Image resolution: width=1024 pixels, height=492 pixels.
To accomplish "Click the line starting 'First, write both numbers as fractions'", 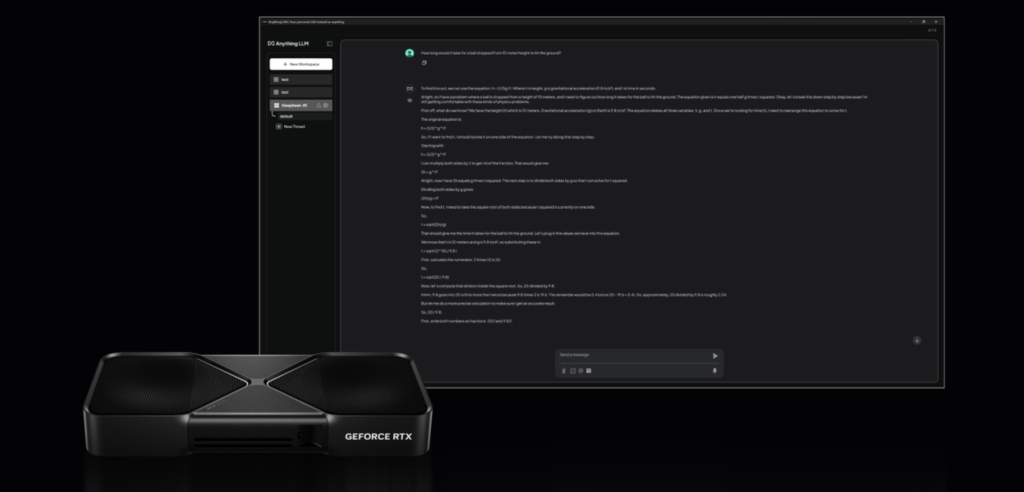I will click(467, 321).
